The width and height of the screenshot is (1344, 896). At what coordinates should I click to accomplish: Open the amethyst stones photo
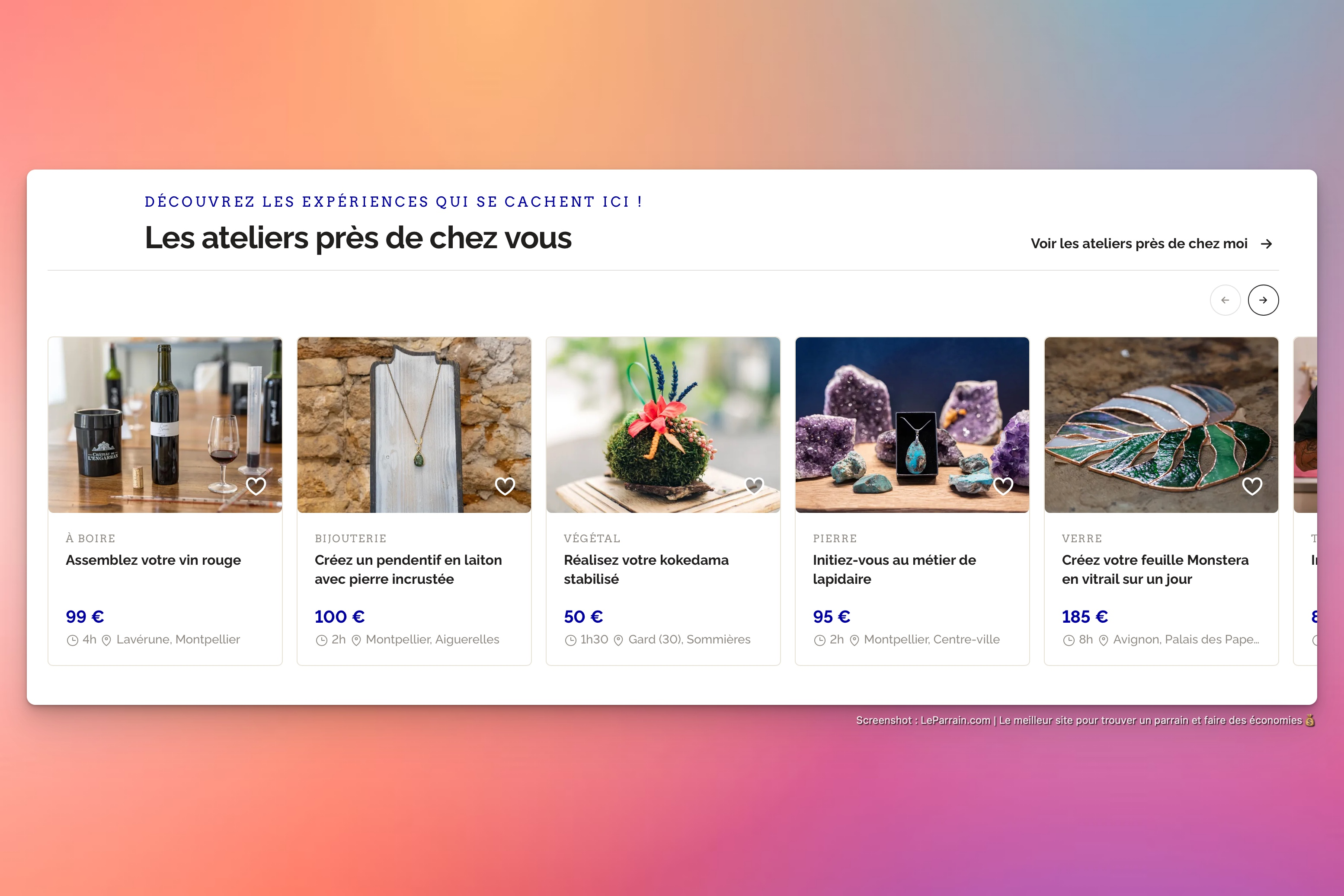(x=912, y=425)
